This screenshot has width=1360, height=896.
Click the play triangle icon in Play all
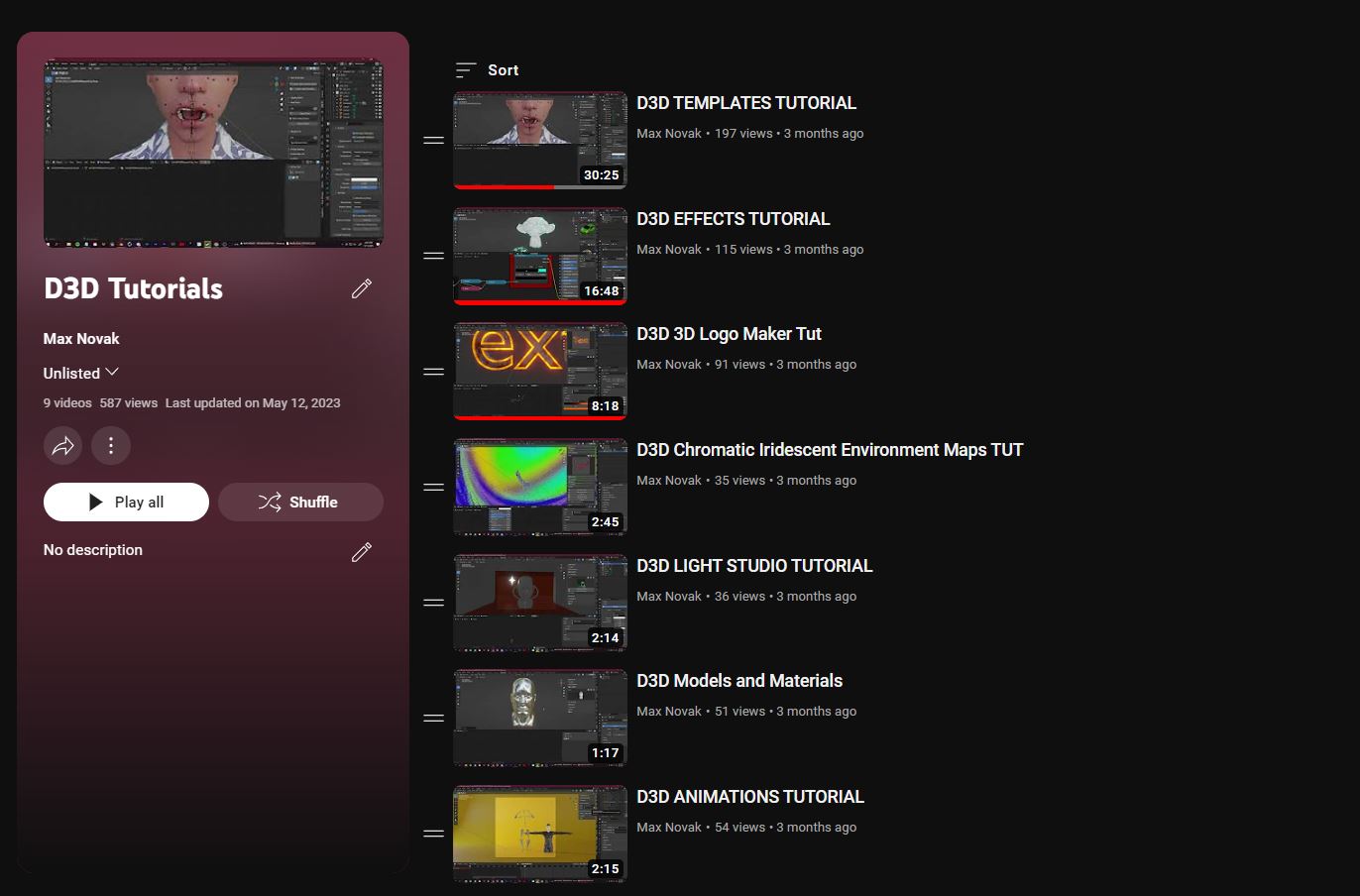click(x=96, y=502)
